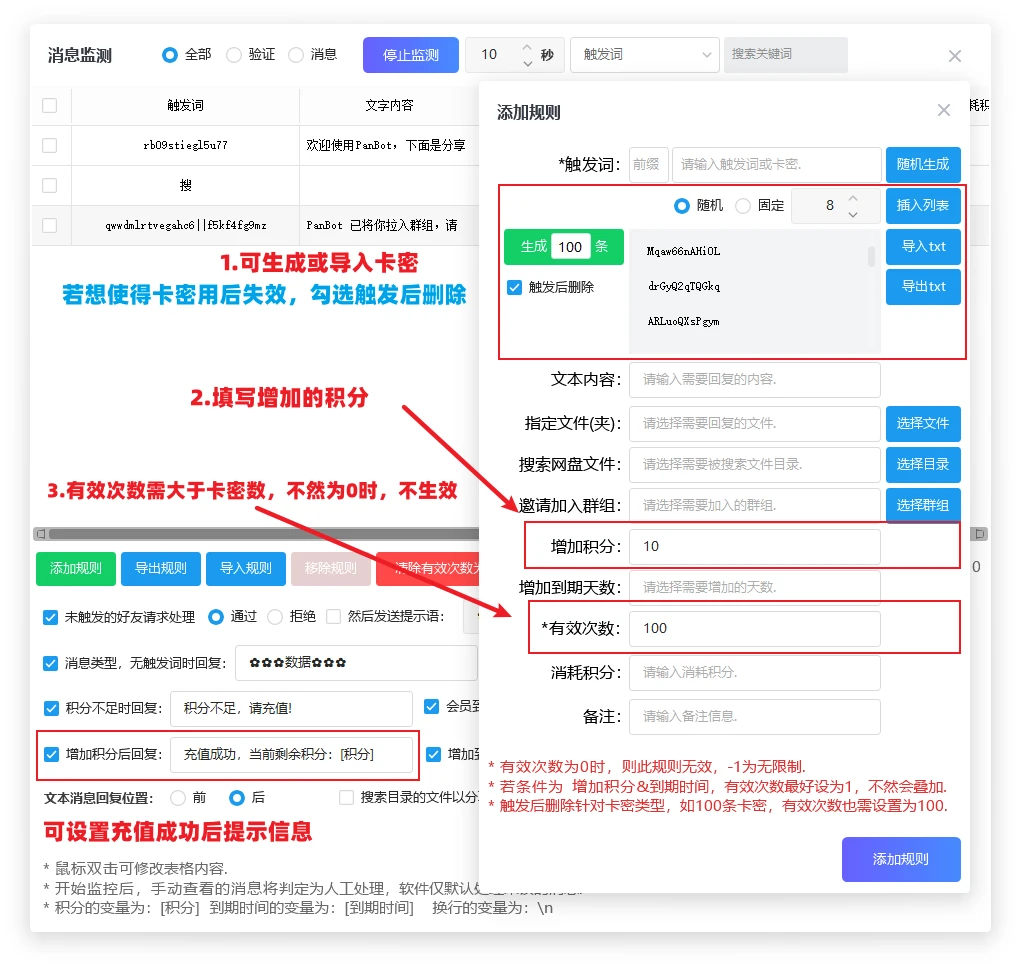Choose 拒绝 for friend requests
Image resolution: width=1021 pixels, height=964 pixels.
pyautogui.click(x=275, y=617)
